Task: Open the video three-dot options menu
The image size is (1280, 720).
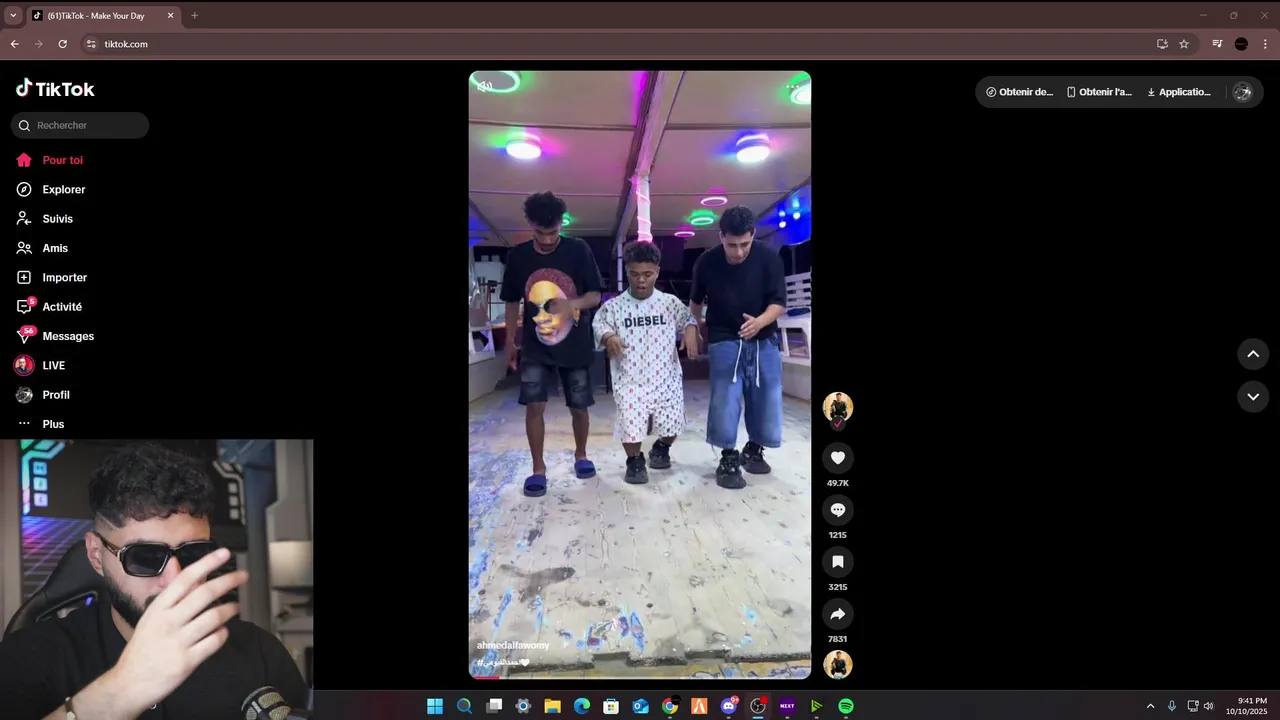Action: coord(795,87)
